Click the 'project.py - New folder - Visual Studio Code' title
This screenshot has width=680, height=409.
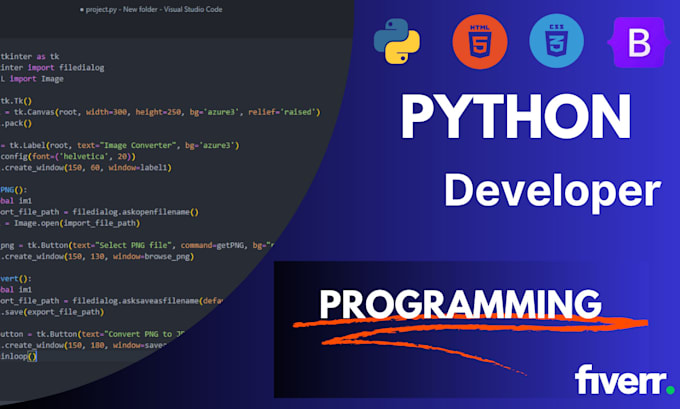(x=151, y=9)
